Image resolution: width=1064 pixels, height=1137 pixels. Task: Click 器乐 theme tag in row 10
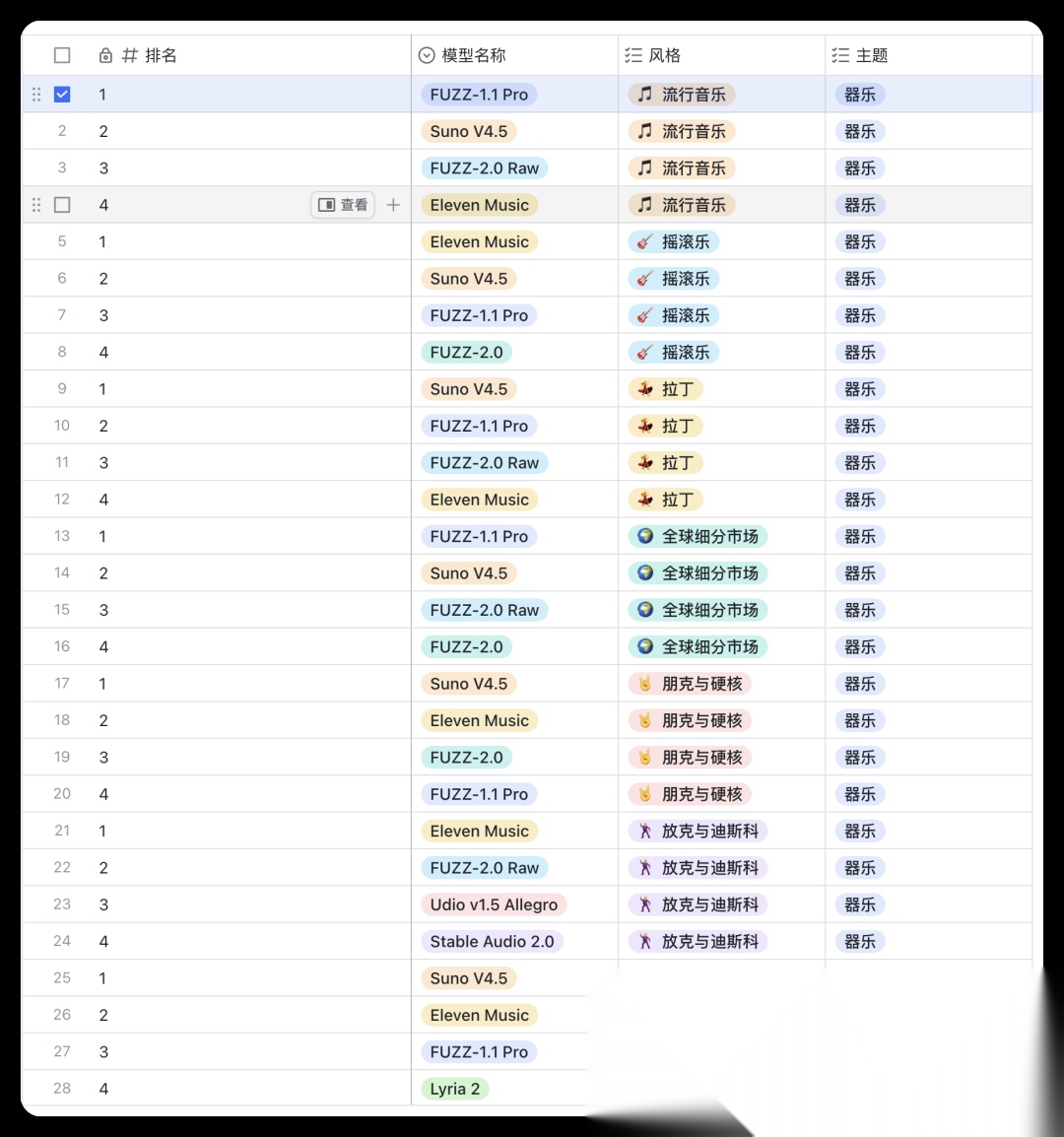click(x=860, y=426)
